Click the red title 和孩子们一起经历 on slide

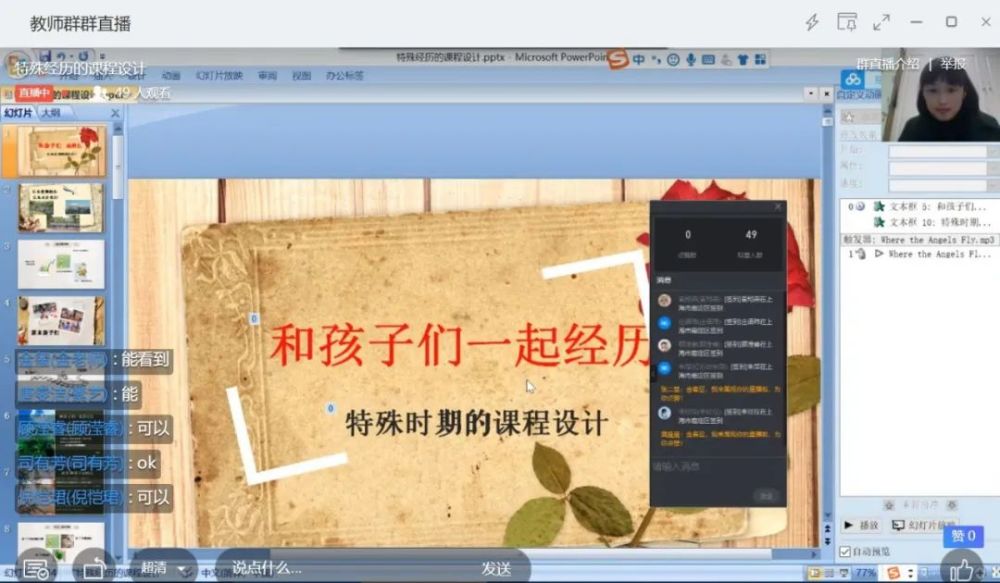460,345
